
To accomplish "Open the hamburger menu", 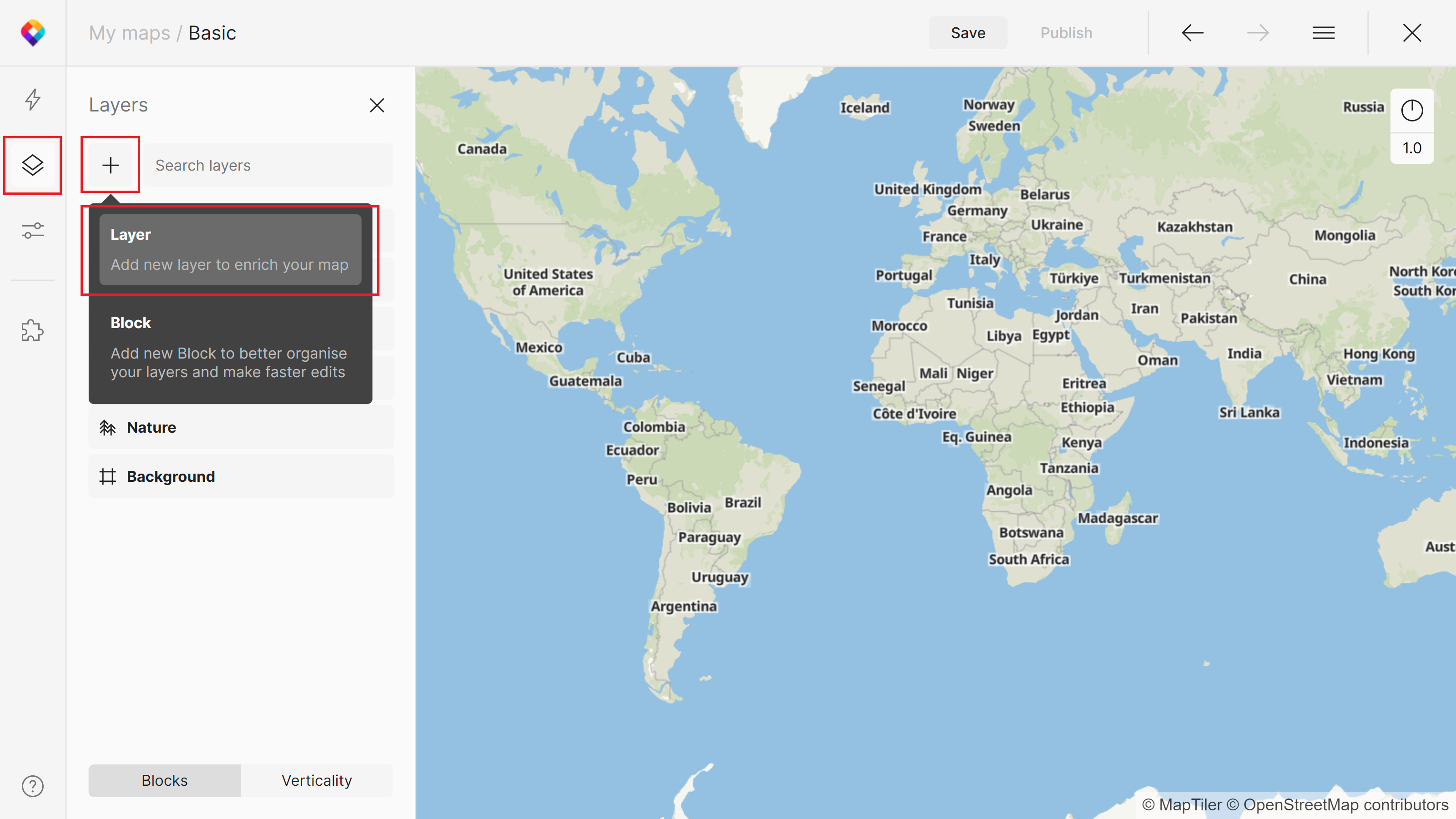I will [1323, 33].
